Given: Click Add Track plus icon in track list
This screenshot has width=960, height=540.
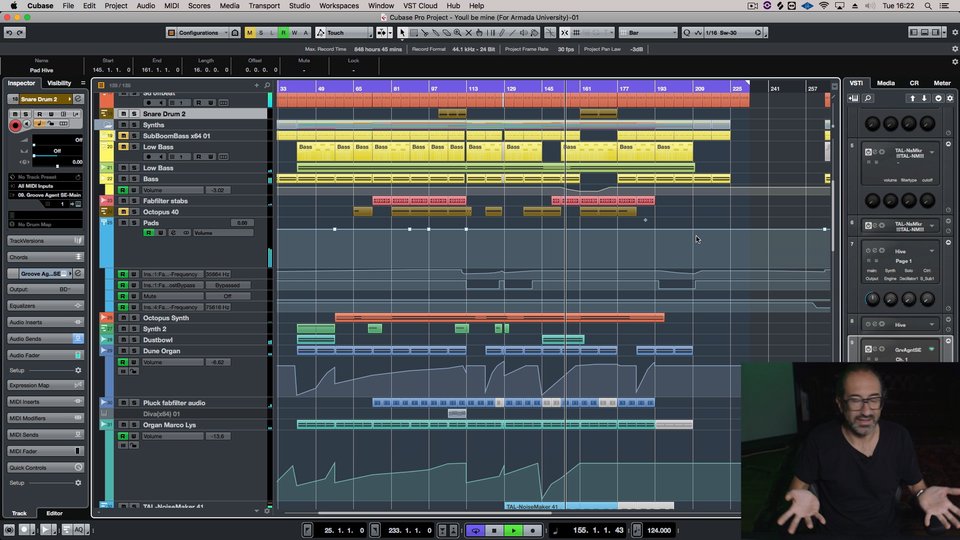Looking at the screenshot, I should tap(257, 86).
